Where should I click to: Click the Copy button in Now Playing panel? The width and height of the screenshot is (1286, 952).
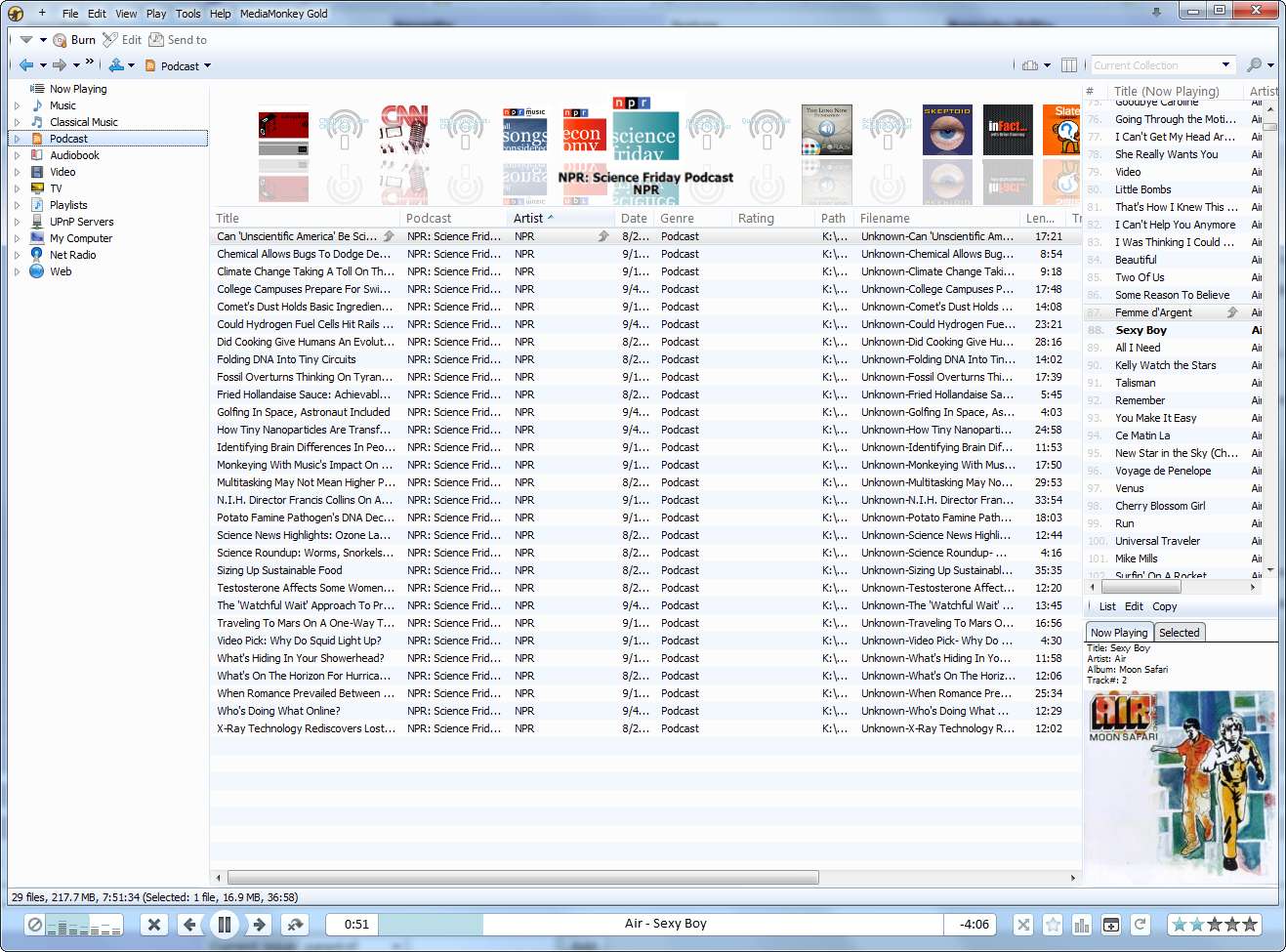click(1164, 606)
